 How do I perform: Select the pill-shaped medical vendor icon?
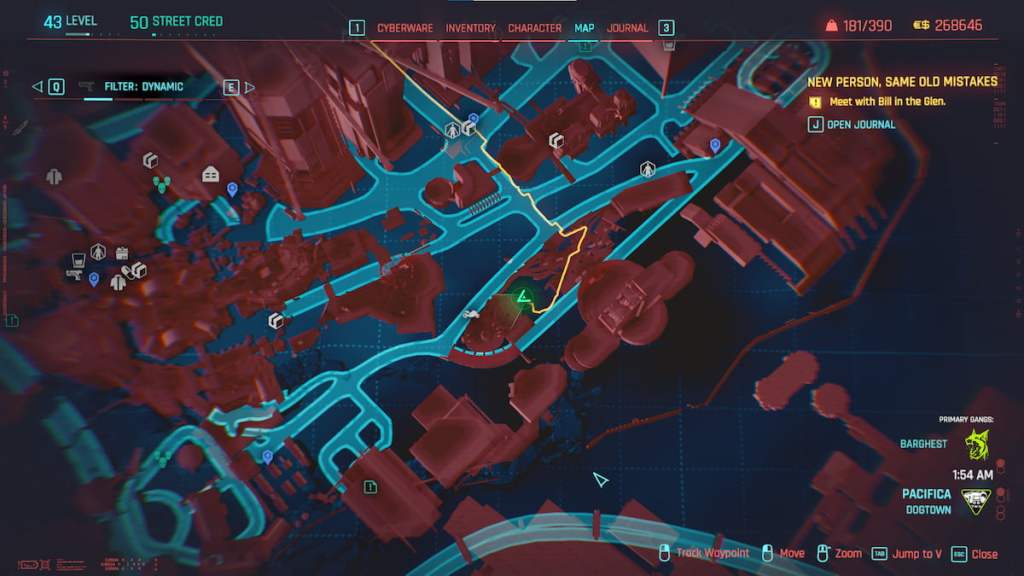pos(128,271)
